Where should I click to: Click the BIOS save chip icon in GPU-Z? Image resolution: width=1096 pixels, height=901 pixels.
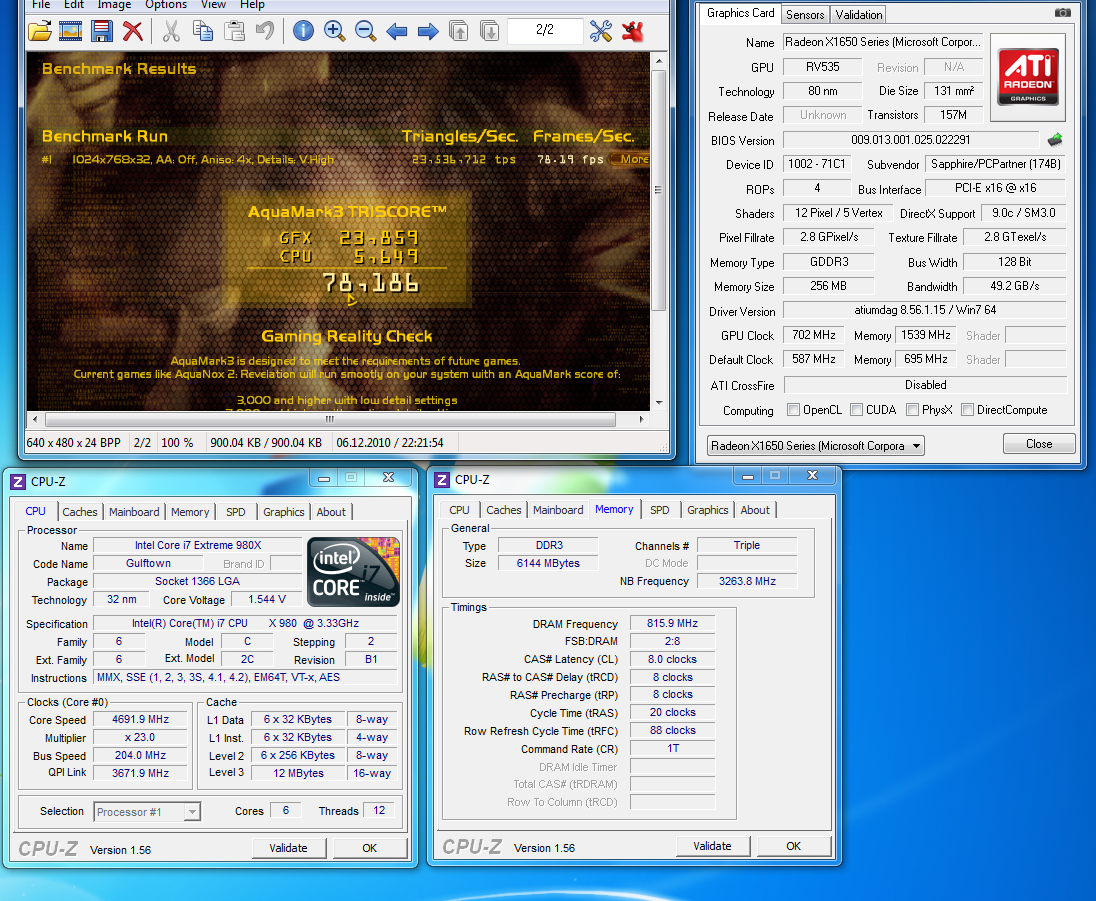click(x=1055, y=140)
